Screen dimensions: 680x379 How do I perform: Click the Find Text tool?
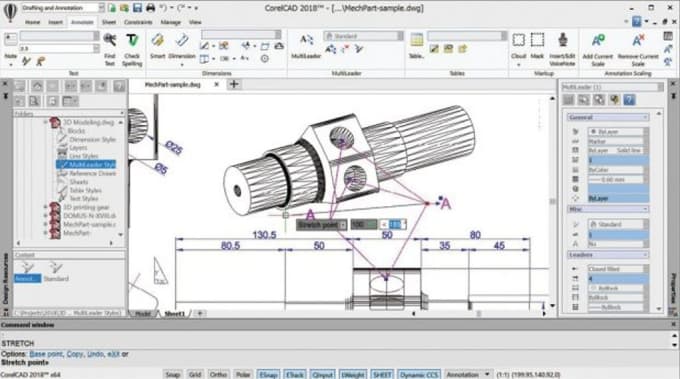pos(110,49)
